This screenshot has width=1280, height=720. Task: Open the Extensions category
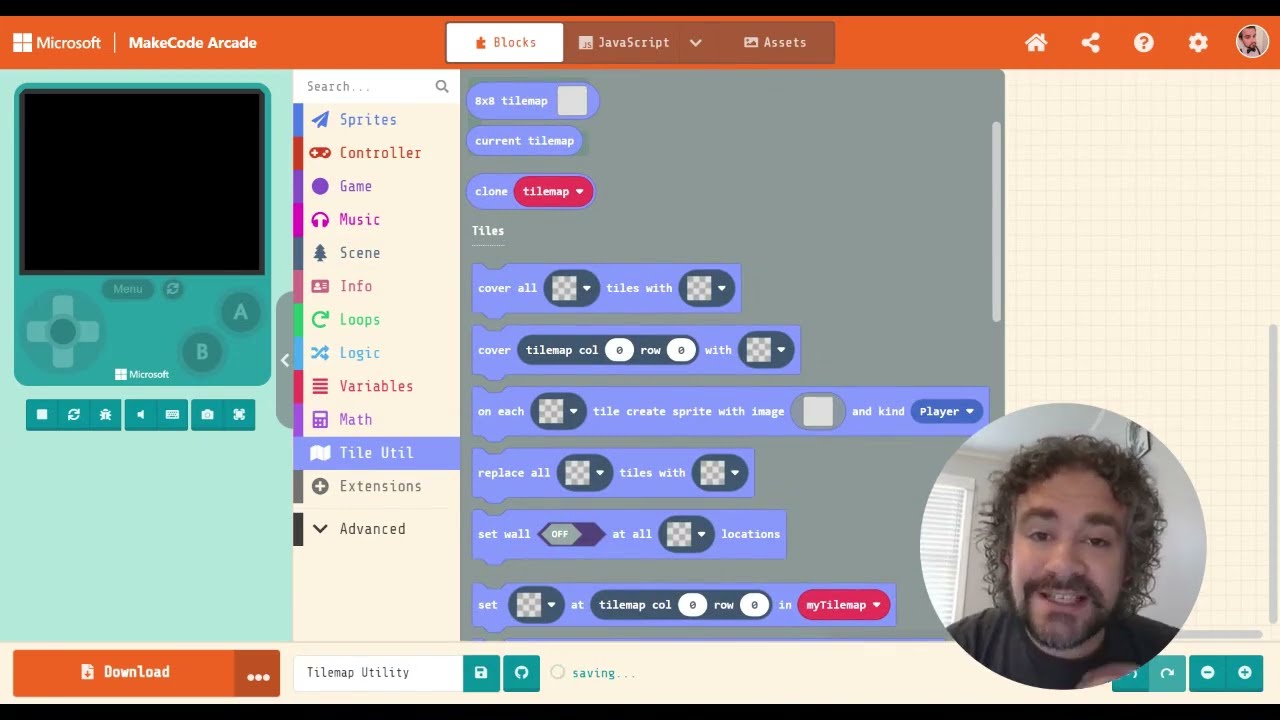coord(376,486)
